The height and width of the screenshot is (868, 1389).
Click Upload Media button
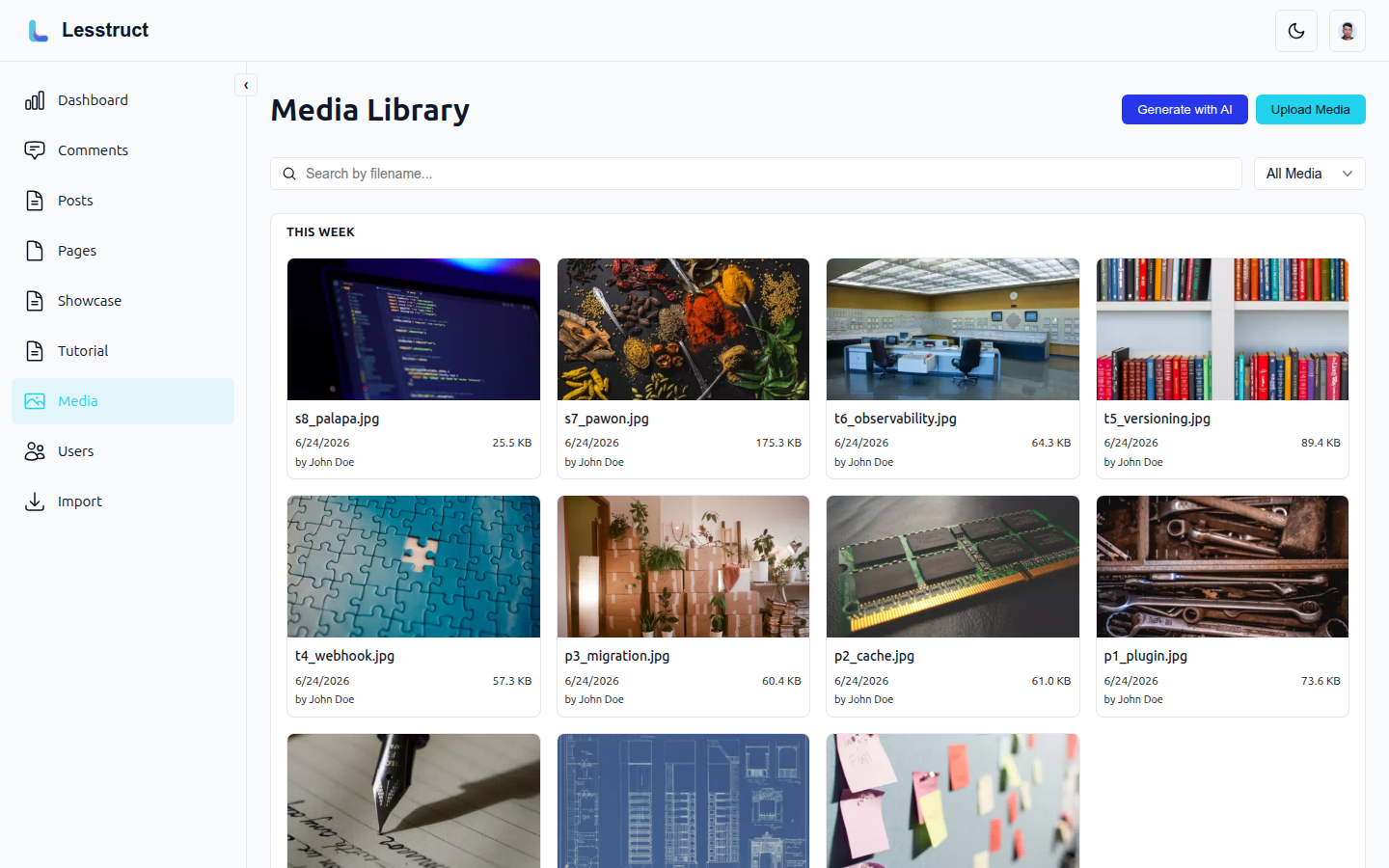click(x=1310, y=109)
